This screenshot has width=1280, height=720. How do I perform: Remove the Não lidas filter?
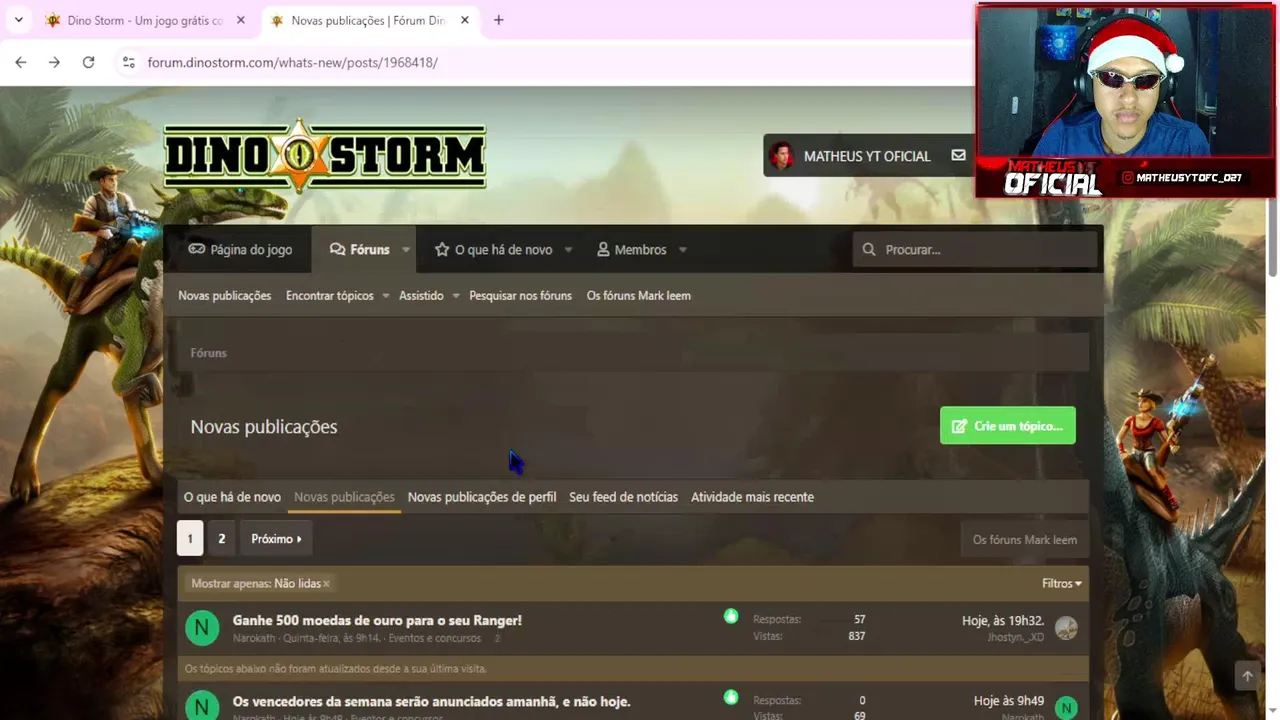326,584
